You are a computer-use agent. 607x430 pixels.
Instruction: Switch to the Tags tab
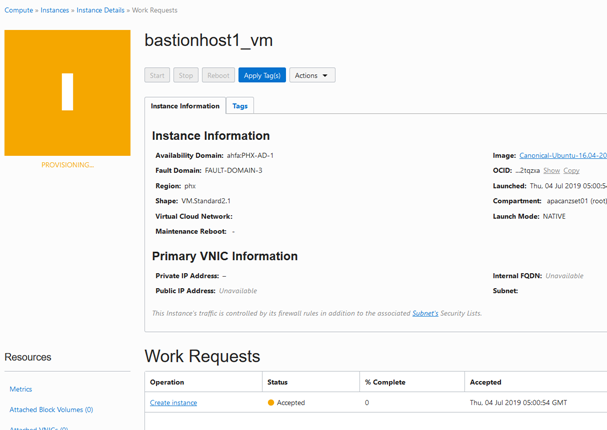point(240,106)
